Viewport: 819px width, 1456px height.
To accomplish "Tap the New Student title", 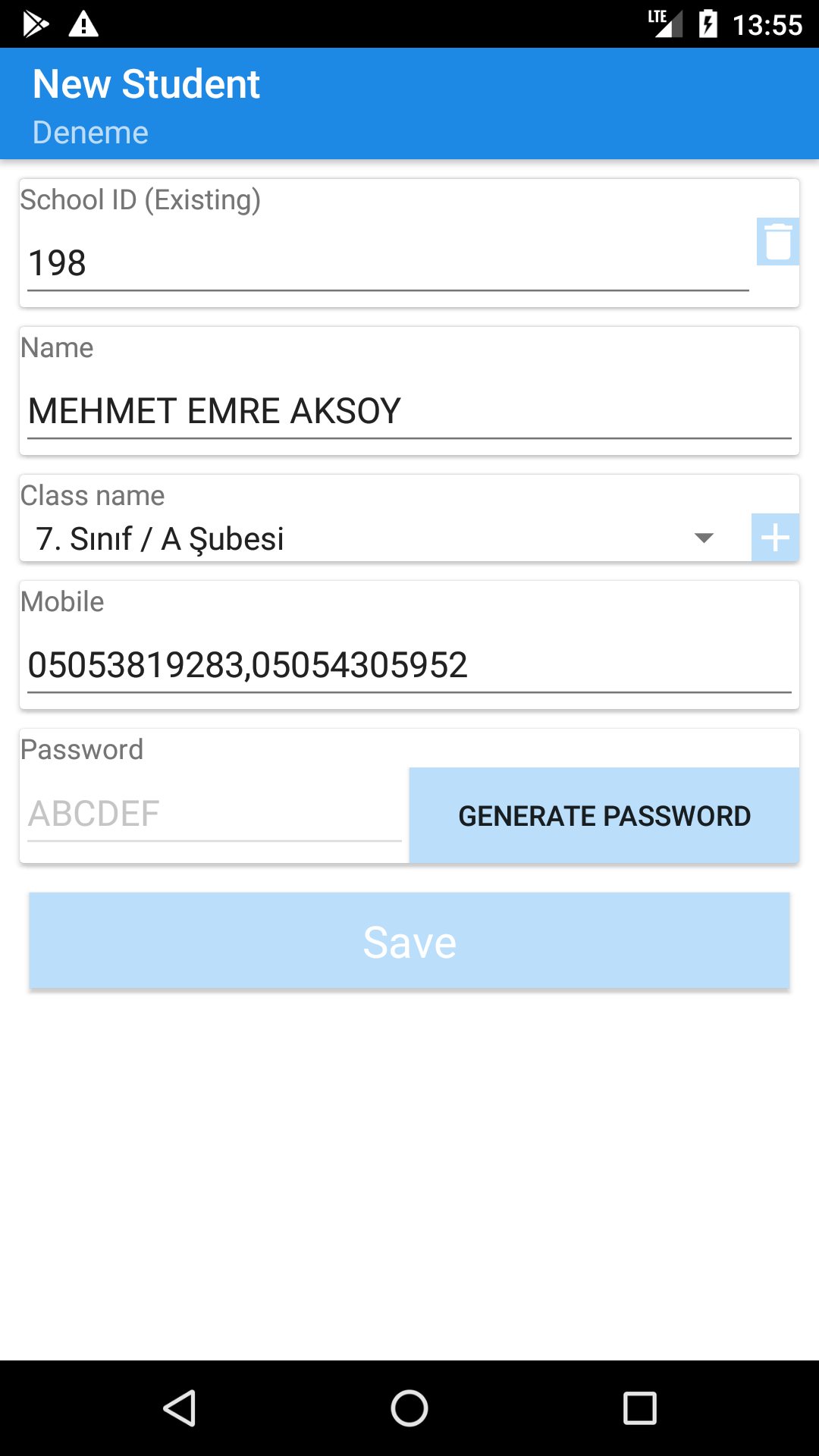I will [x=146, y=83].
